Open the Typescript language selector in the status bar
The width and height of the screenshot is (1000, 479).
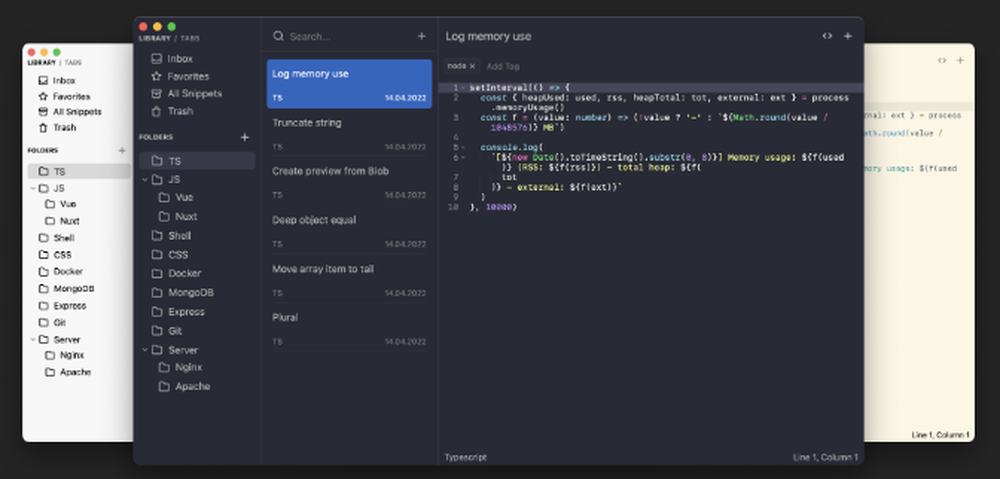point(465,457)
